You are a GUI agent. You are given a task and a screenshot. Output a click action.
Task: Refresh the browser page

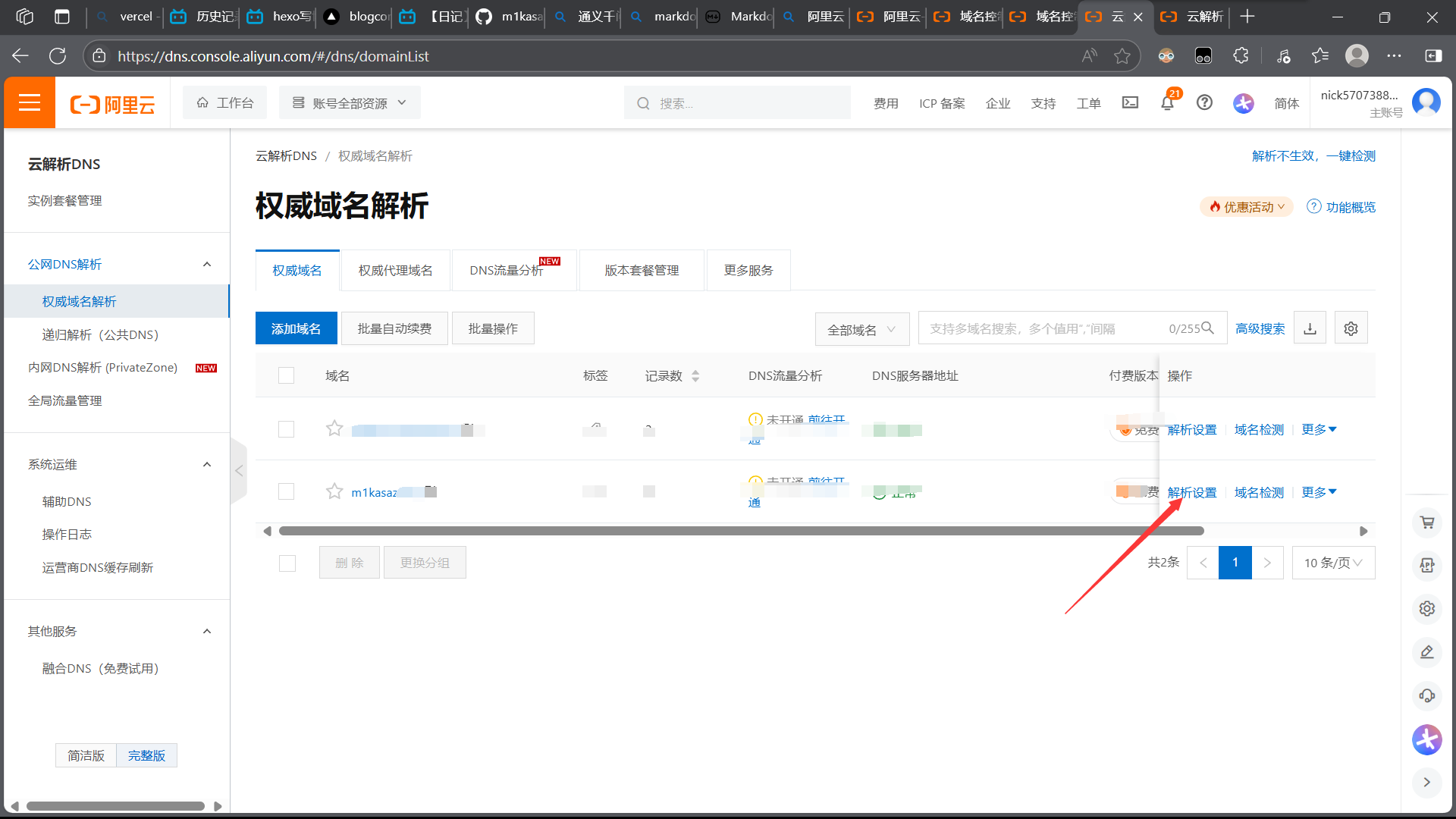tap(58, 56)
